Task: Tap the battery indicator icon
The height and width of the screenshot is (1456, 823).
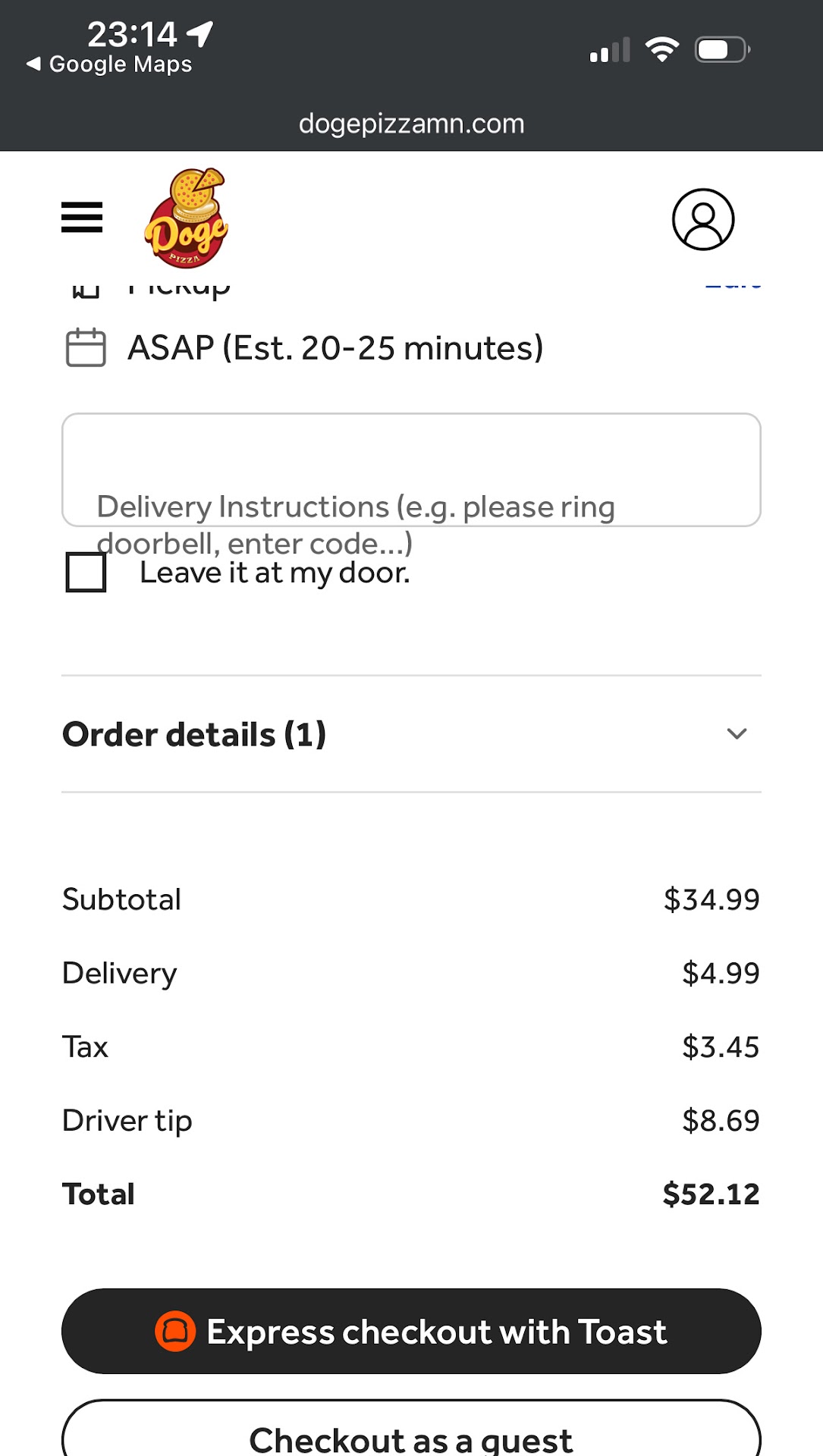Action: click(x=722, y=50)
